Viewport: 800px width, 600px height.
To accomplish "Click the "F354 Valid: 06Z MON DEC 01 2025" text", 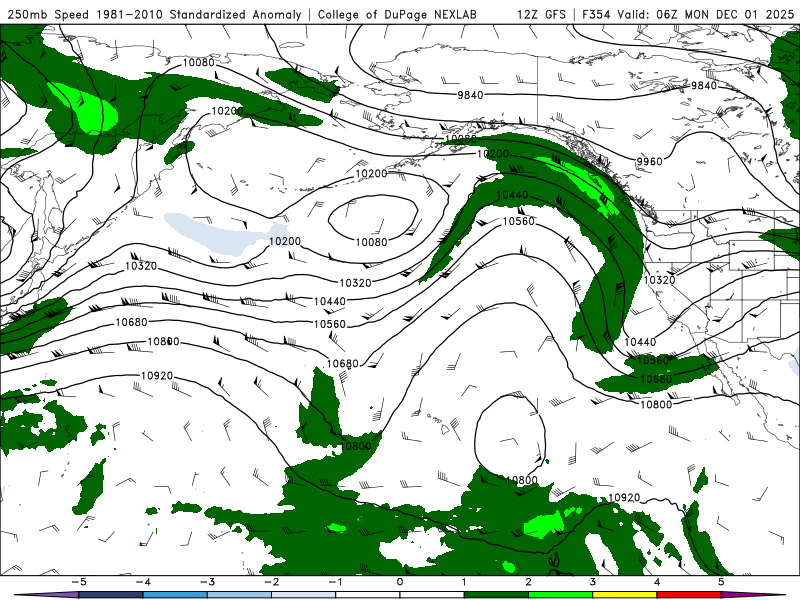I will click(x=688, y=14).
